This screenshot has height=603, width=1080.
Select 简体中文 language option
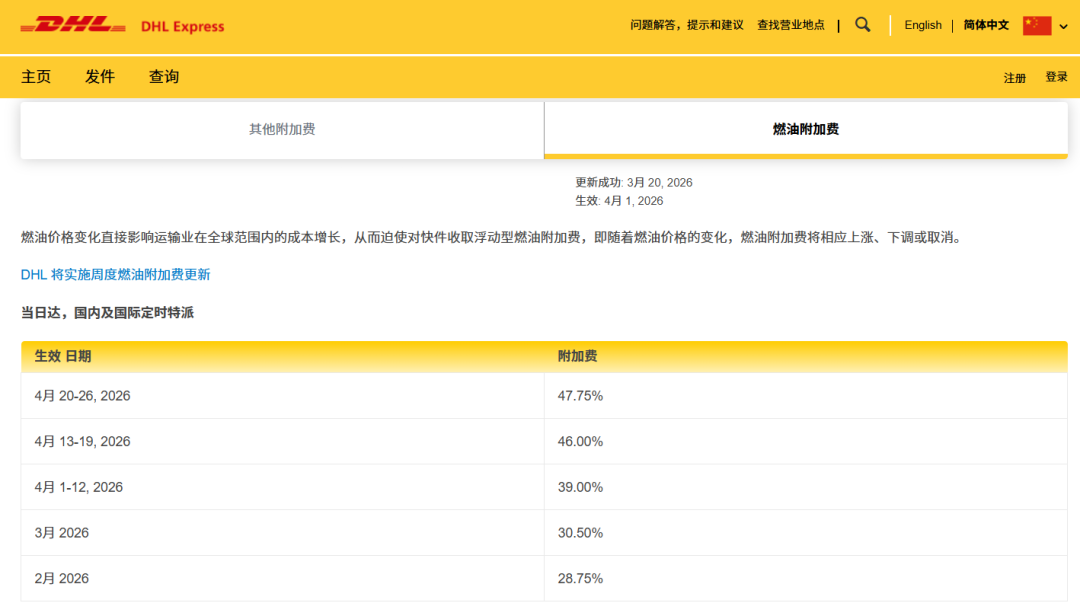[x=986, y=25]
